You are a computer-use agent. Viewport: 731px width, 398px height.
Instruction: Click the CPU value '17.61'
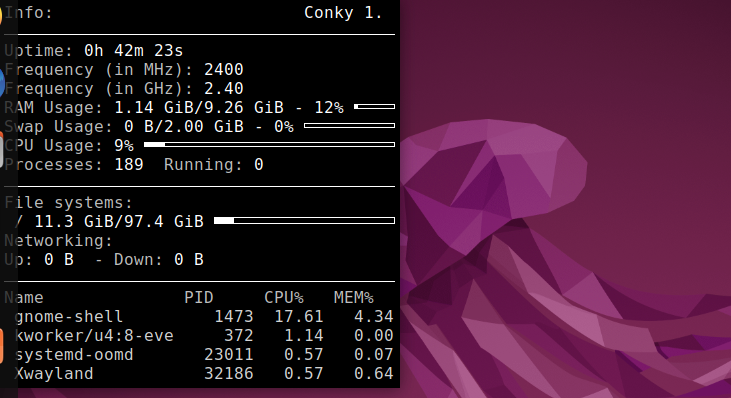[x=298, y=317]
